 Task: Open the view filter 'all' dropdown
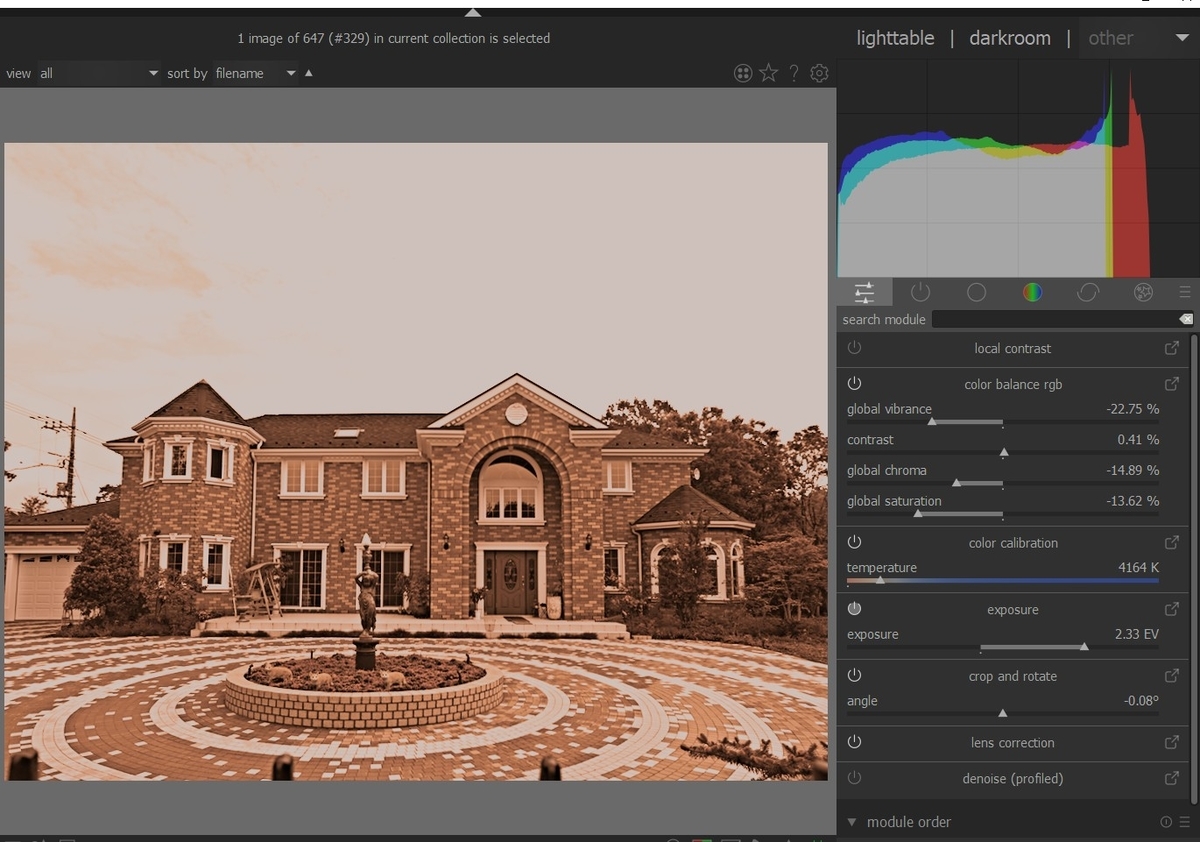[x=98, y=73]
